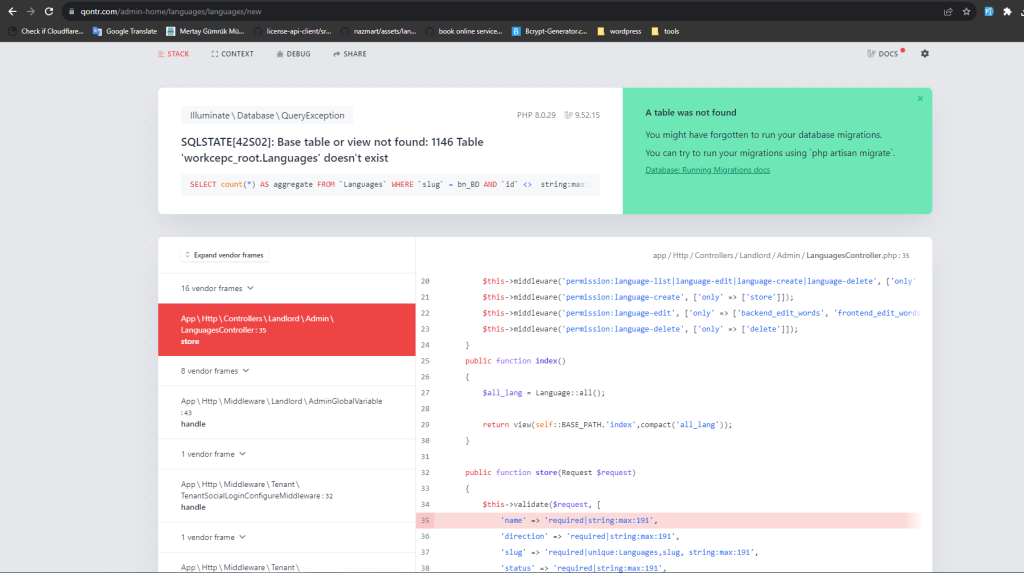1024x573 pixels.
Task: Click the SELECT count(*) SQL query box
Action: click(390, 184)
